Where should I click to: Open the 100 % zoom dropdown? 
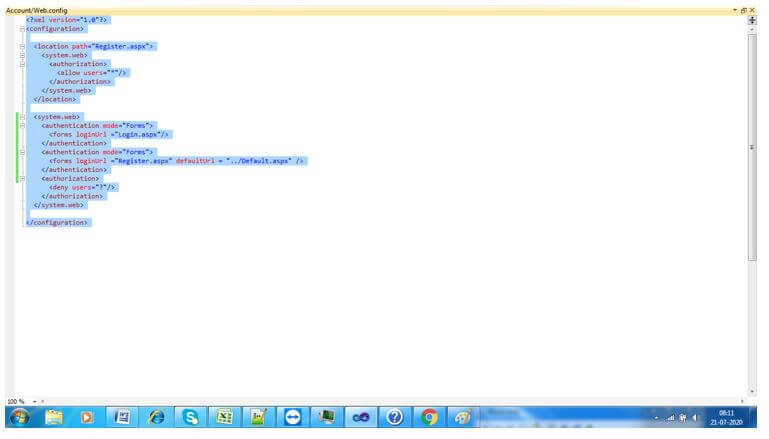34,402
